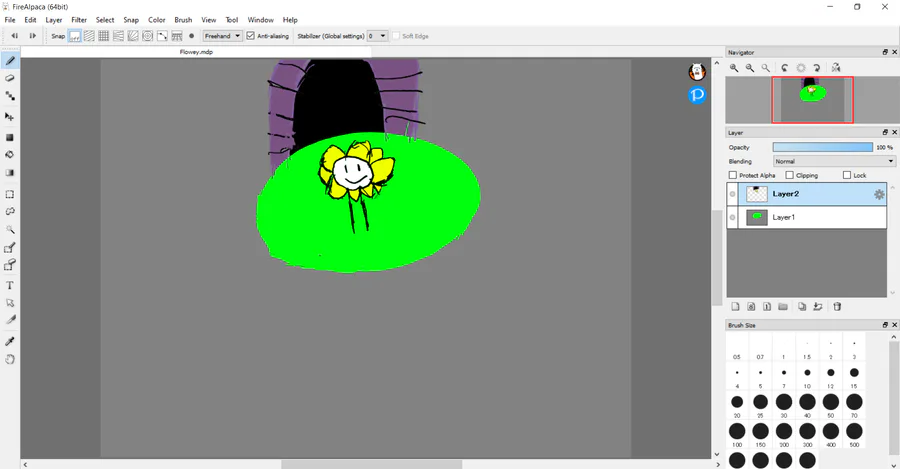Screen dimensions: 900x469
Task: Click the Navigator zoom out icon
Action: point(750,68)
